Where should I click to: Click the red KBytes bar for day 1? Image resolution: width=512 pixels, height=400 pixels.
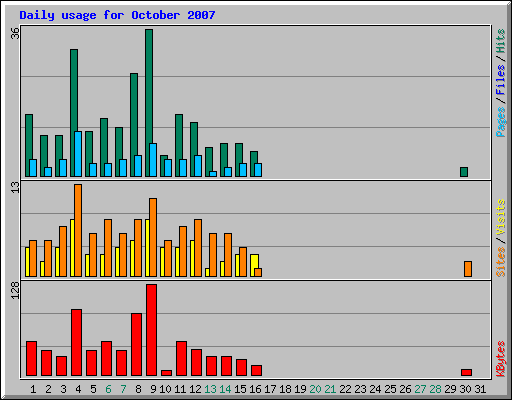click(31, 359)
